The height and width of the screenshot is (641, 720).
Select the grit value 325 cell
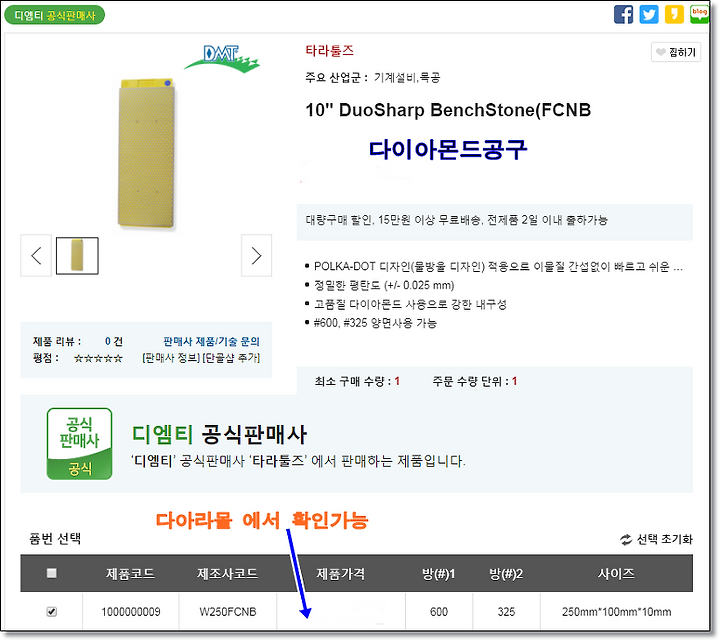tap(506, 612)
